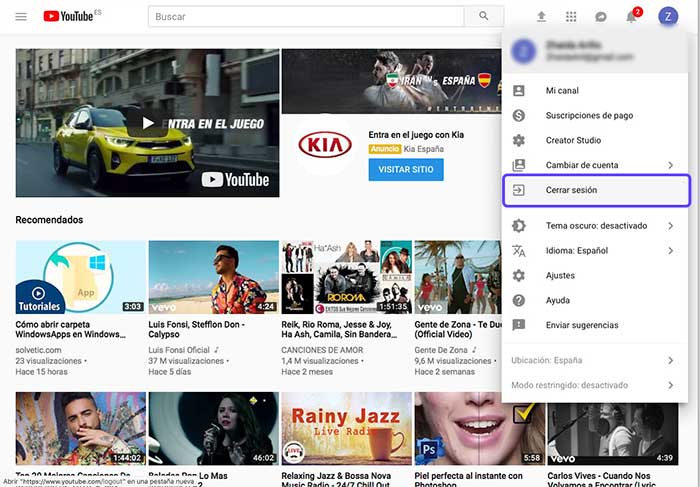This screenshot has height=487, width=700.
Task: Open Luis Fonsi Calypso video thumbnail
Action: pyautogui.click(x=213, y=277)
